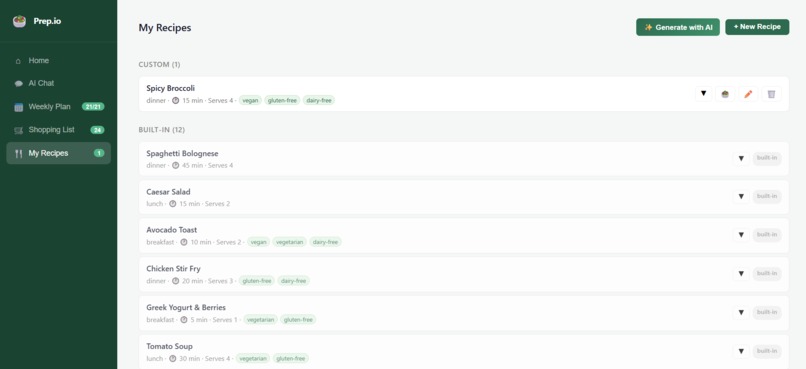Viewport: 806px width, 369px height.
Task: Click the clock icon on Spicy Broccoli row
Action: 175,101
